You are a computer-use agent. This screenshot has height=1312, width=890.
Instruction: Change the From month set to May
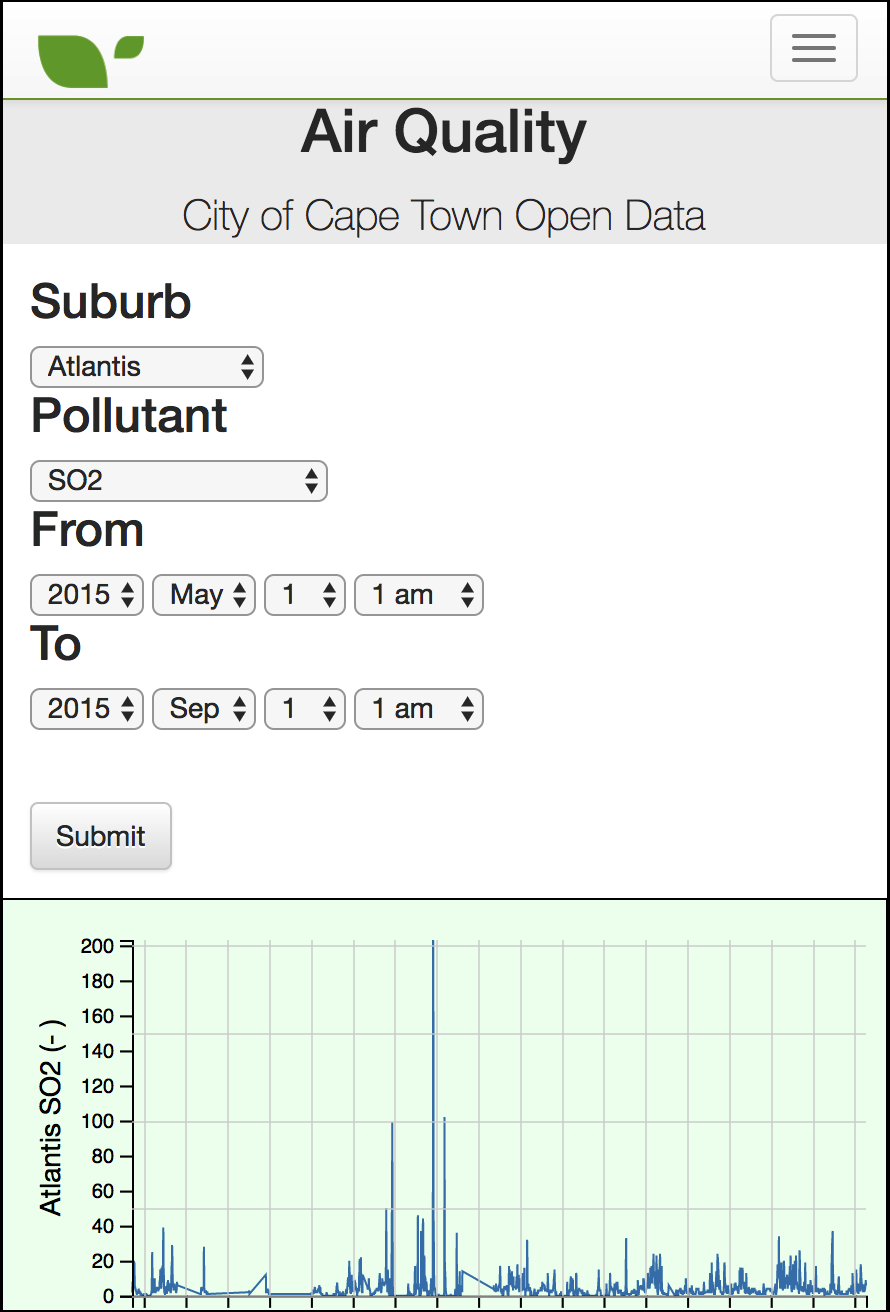point(204,595)
